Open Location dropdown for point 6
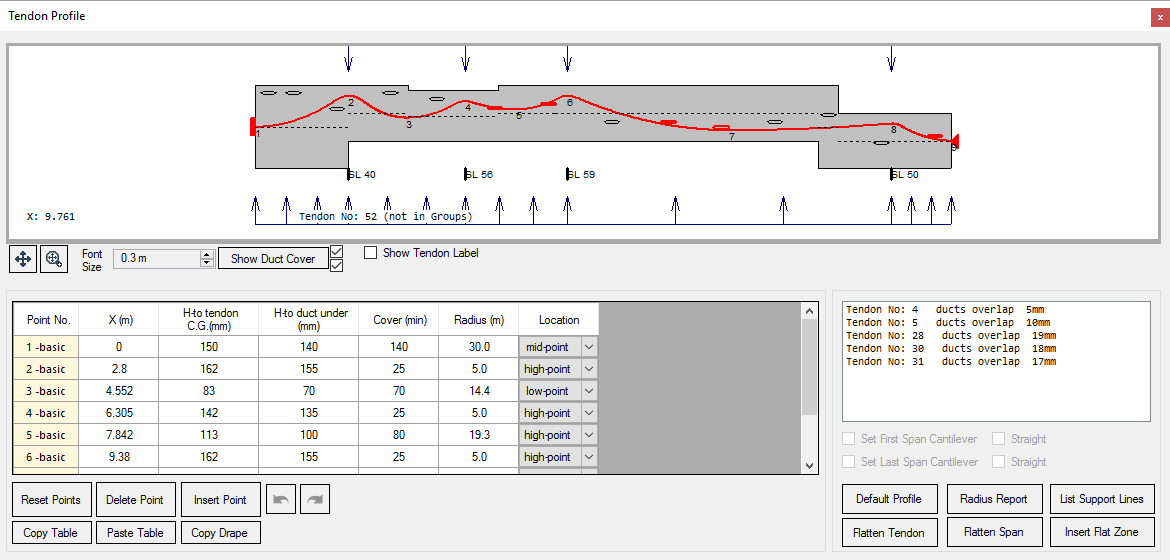 click(588, 457)
